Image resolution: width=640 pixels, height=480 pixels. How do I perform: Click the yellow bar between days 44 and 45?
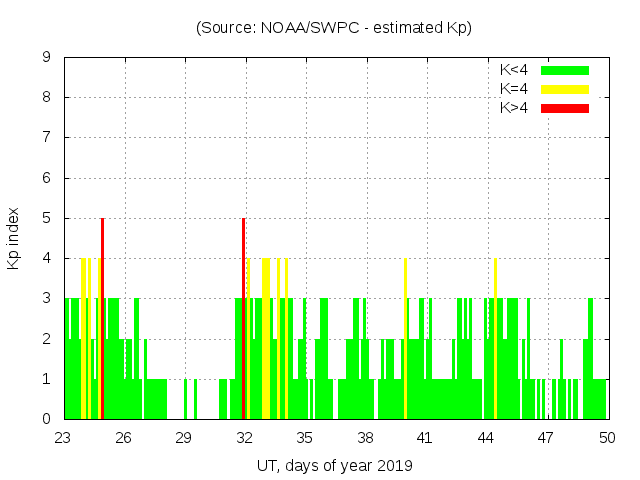tap(495, 340)
